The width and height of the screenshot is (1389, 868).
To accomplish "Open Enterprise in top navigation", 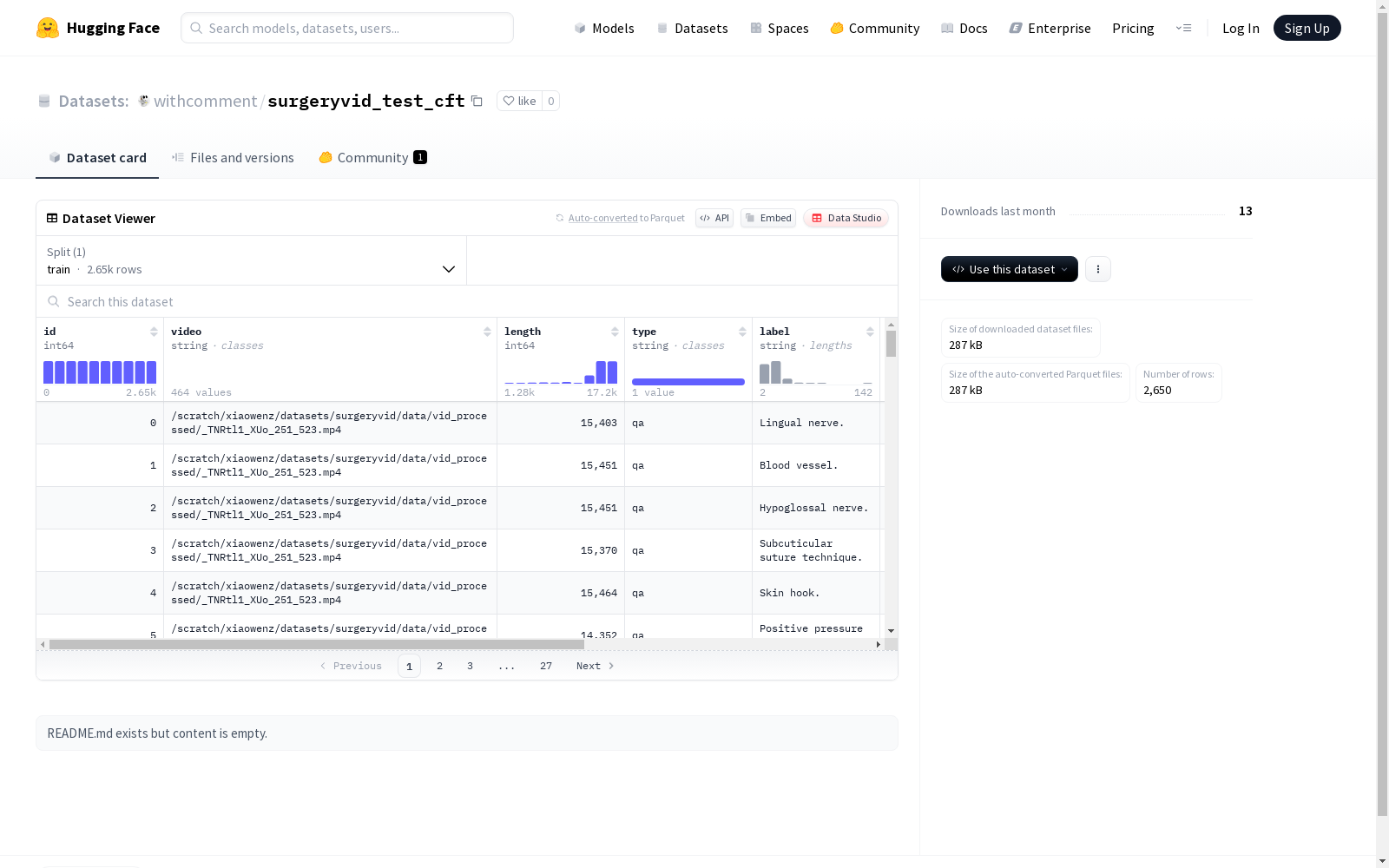I will pyautogui.click(x=1050, y=28).
